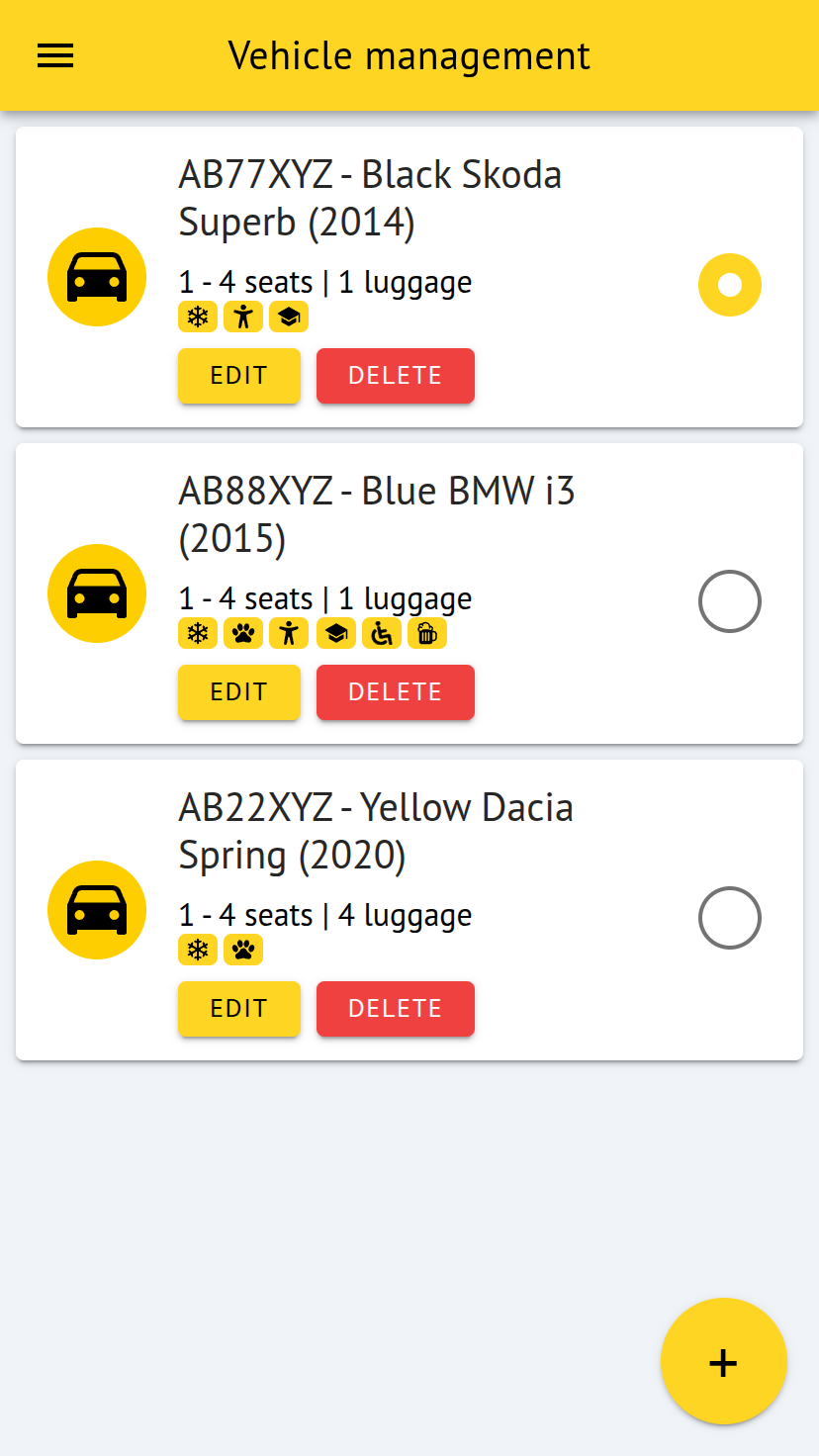Click the AB88XYZ - Blue BMW i3 title
This screenshot has height=1456, width=819.
[x=376, y=514]
